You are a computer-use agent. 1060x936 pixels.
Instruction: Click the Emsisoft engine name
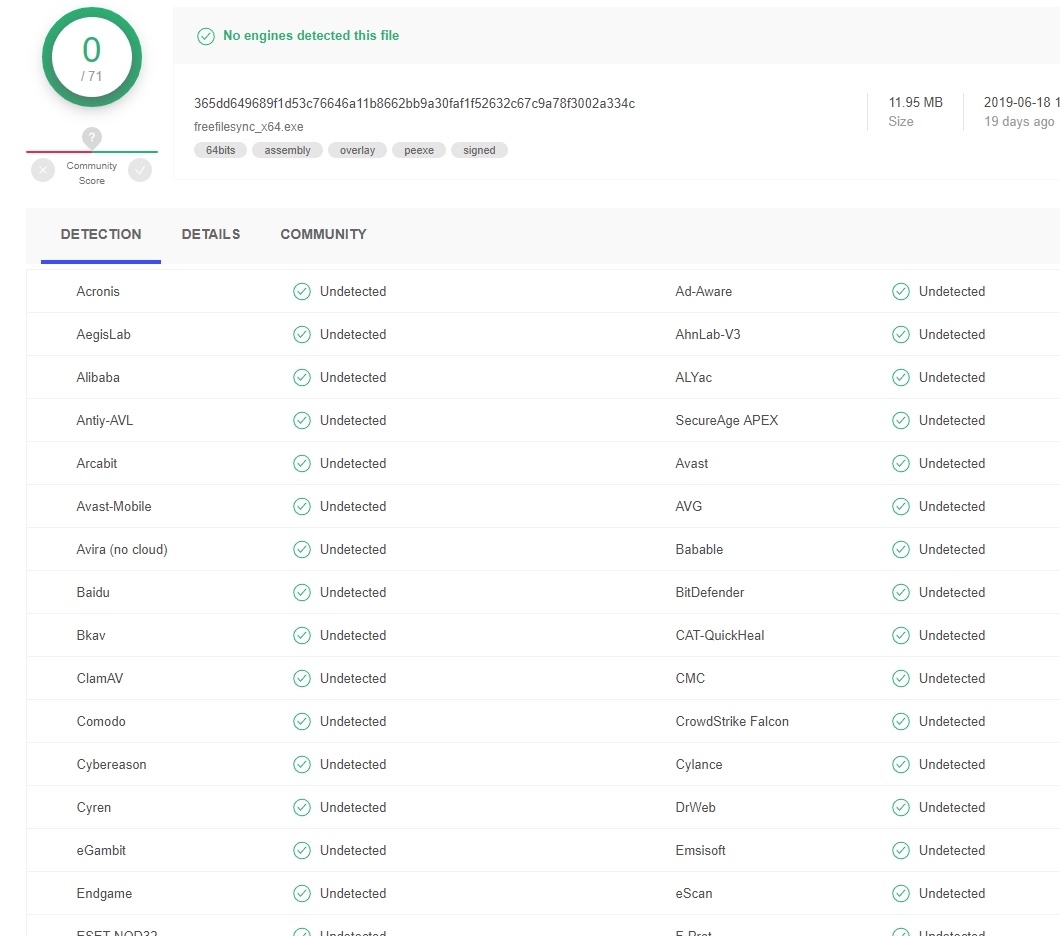pyautogui.click(x=700, y=851)
